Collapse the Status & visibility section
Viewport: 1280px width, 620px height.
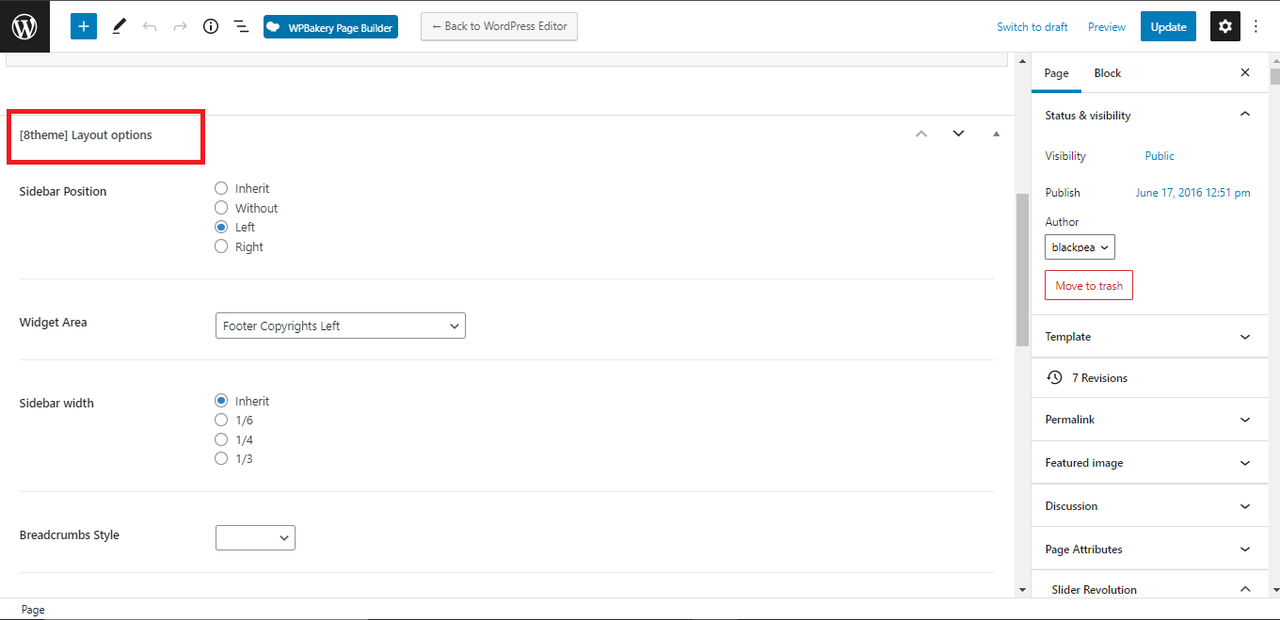(x=1150, y=115)
